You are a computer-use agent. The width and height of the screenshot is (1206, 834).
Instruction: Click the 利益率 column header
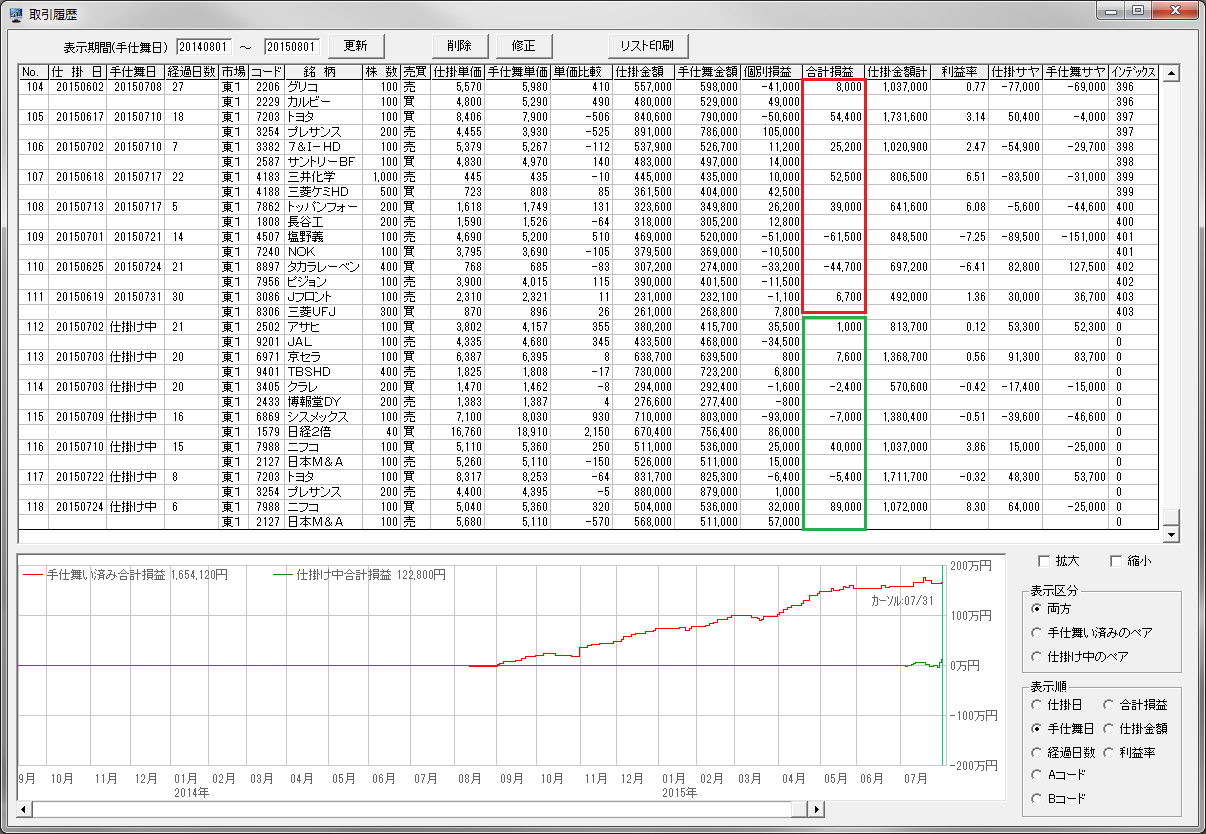point(959,72)
